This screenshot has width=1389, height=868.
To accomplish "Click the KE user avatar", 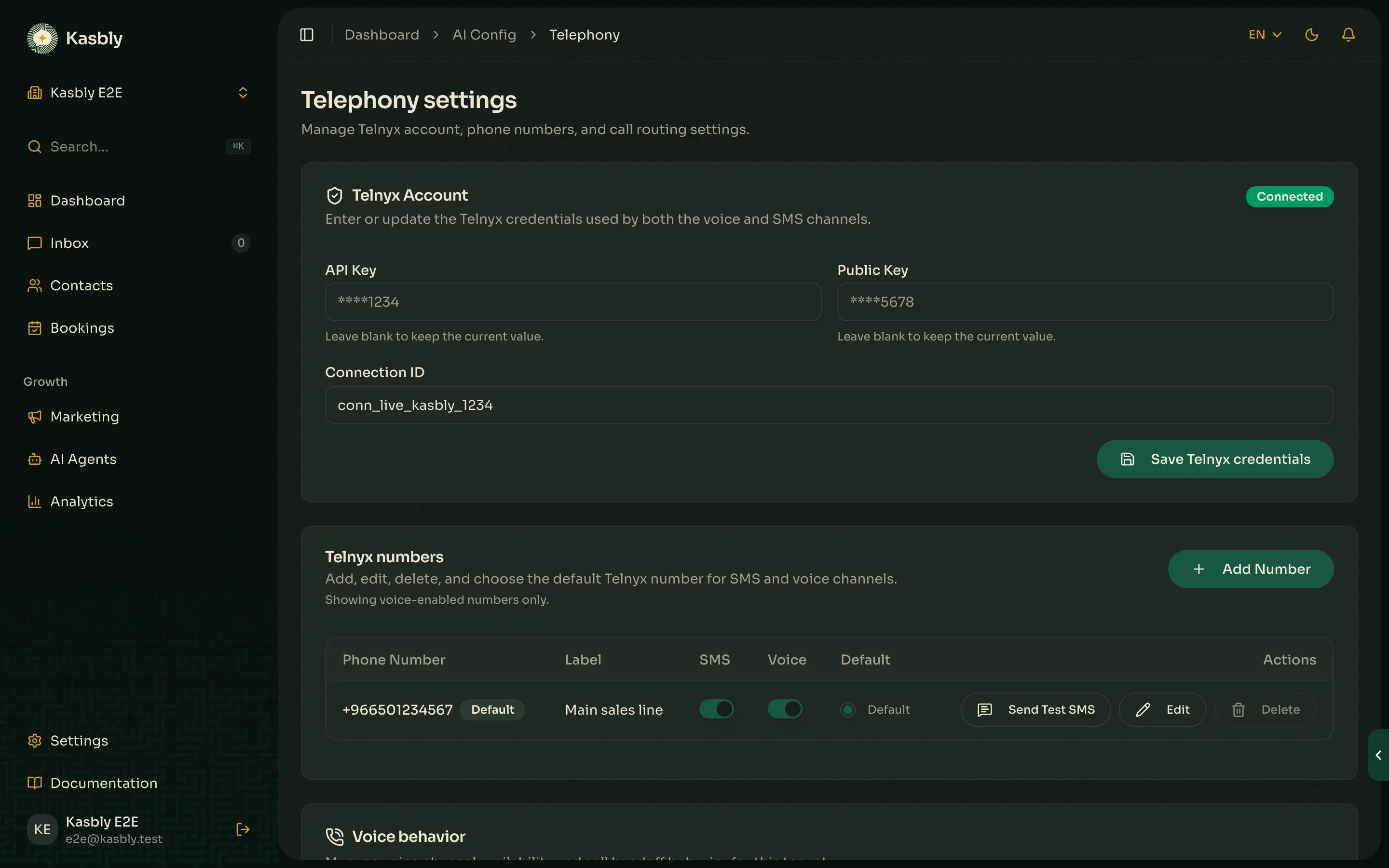I will (42, 829).
